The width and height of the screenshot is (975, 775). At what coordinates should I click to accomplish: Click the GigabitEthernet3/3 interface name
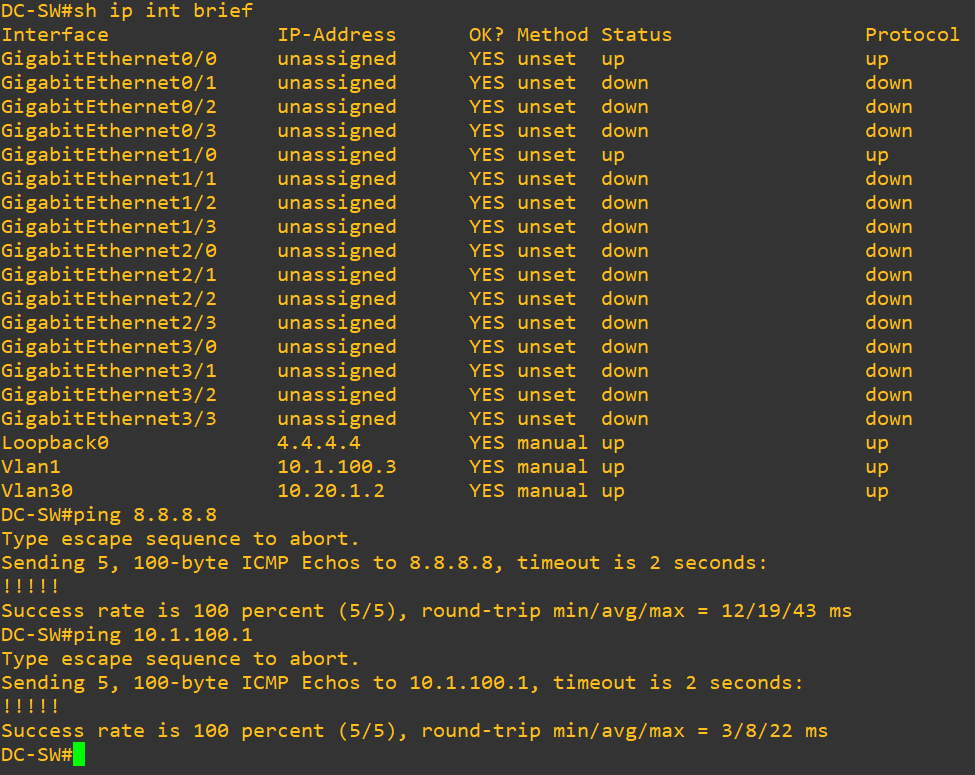pos(108,419)
